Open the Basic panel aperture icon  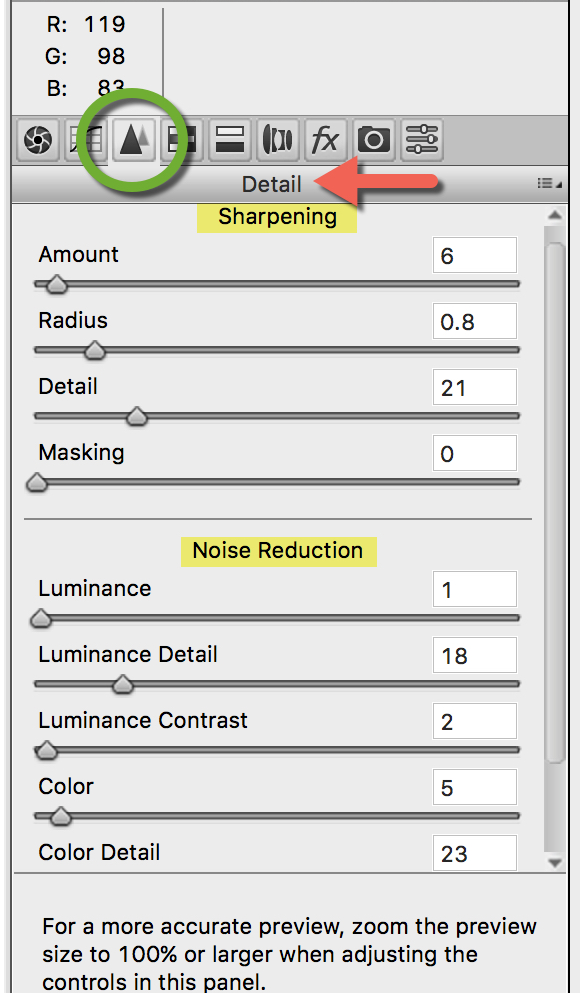pos(38,139)
